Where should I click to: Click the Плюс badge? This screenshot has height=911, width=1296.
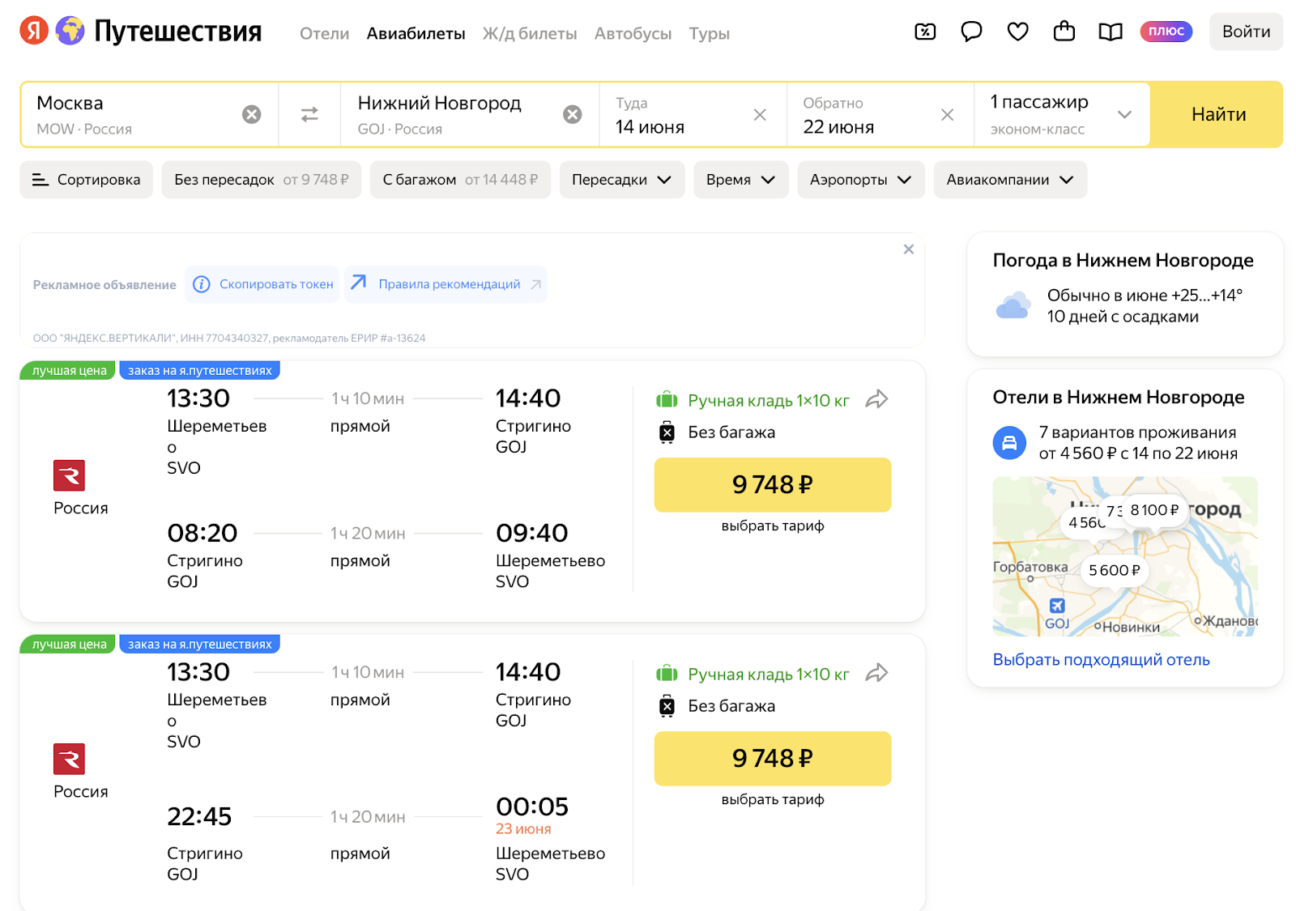tap(1166, 31)
